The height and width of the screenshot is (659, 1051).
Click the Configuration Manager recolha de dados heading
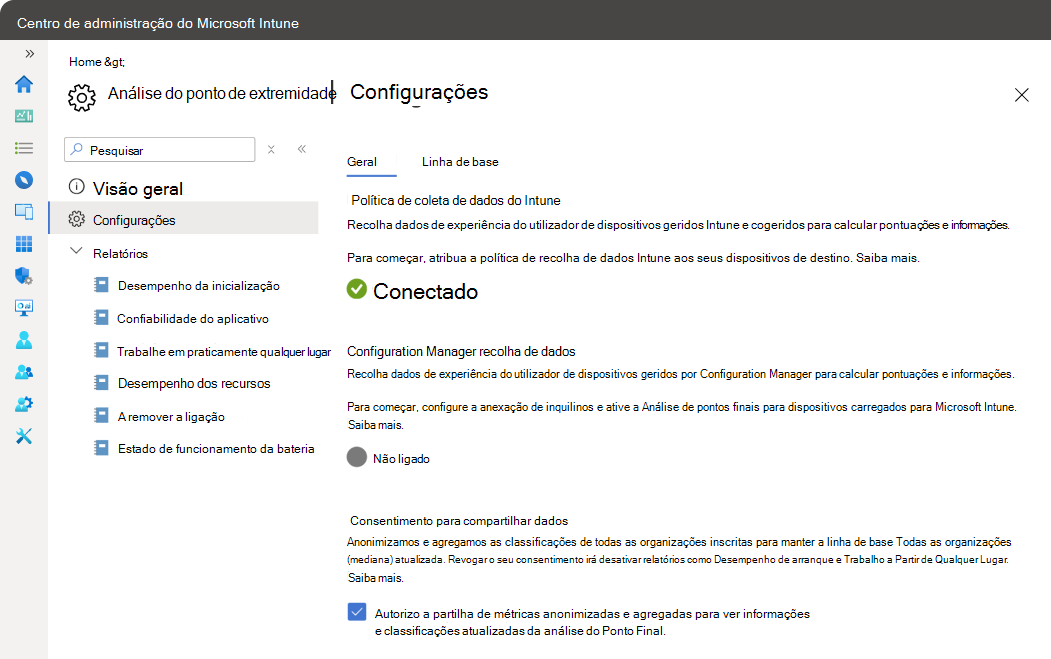[460, 351]
